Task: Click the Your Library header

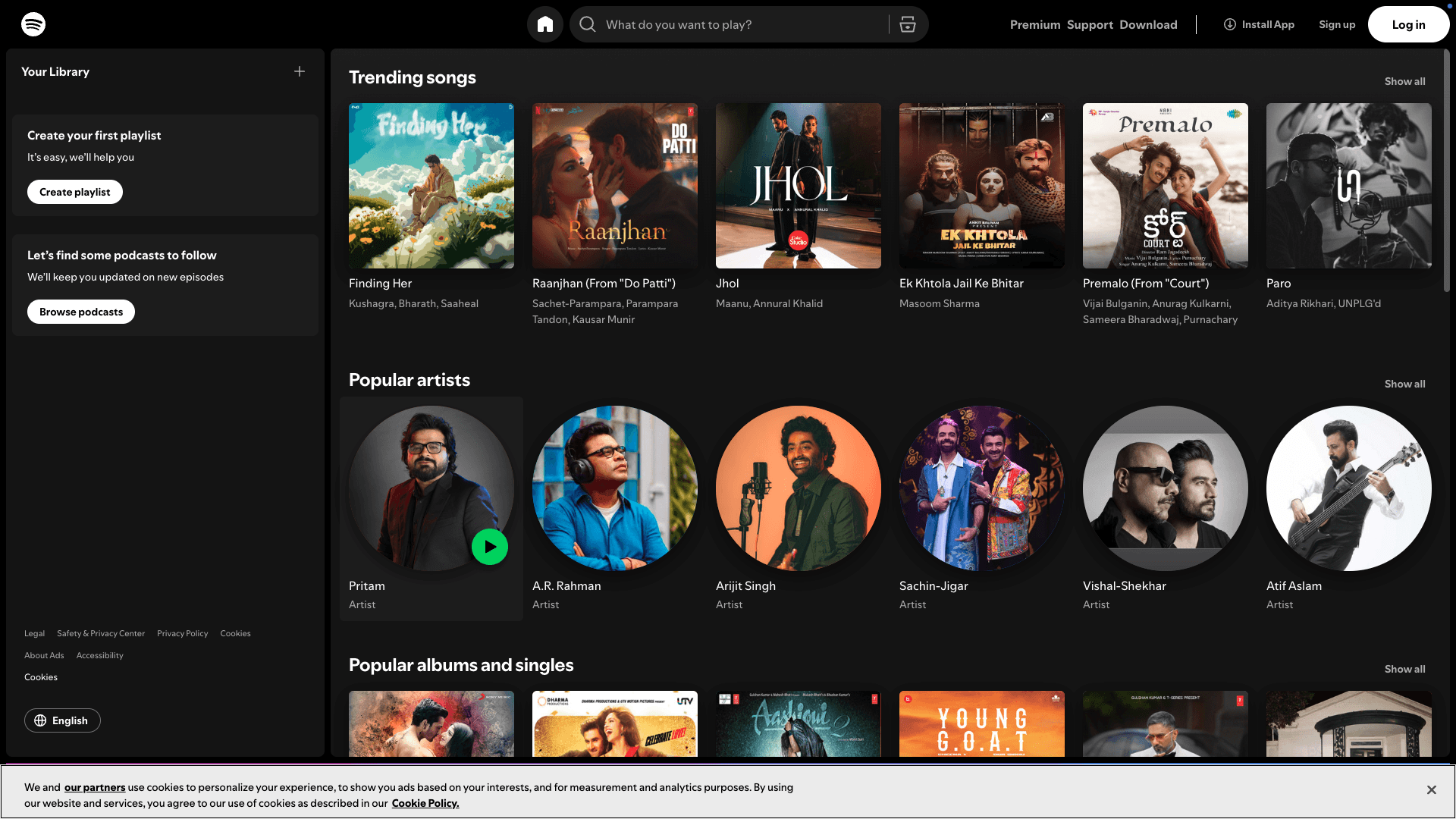Action: 55,71
